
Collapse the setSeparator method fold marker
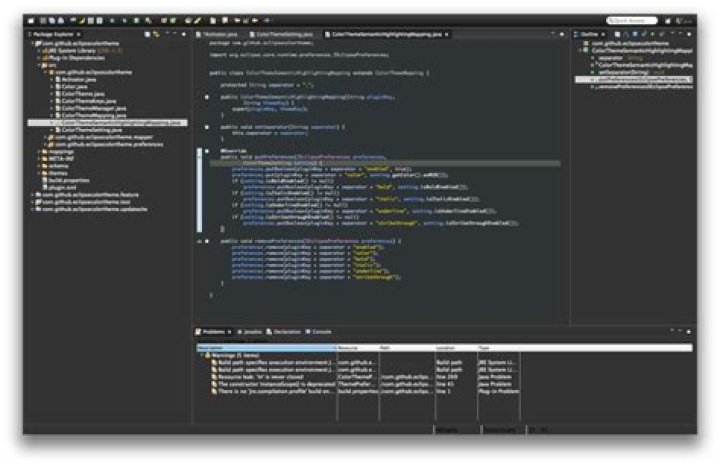click(207, 127)
